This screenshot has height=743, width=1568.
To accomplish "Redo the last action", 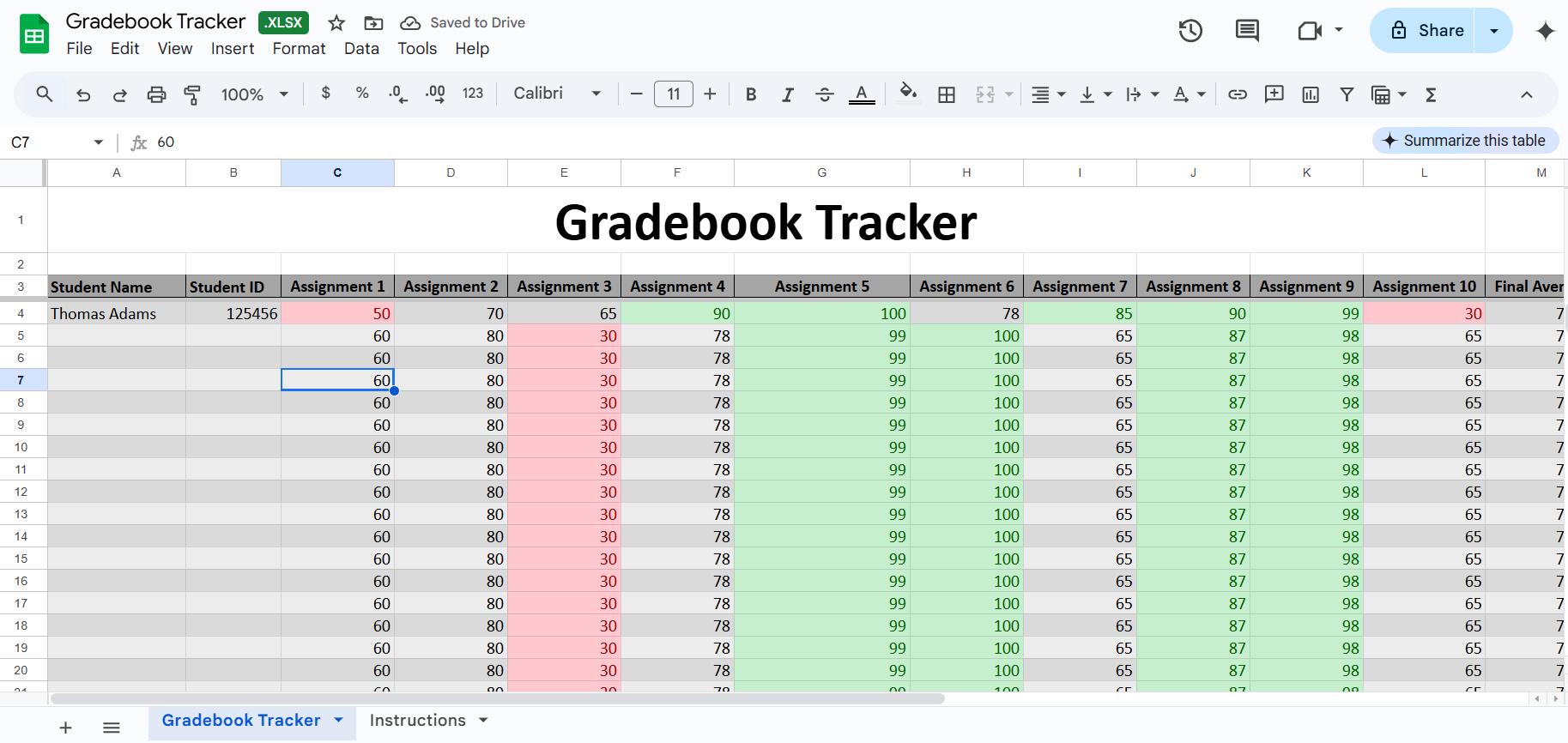I will click(x=120, y=94).
